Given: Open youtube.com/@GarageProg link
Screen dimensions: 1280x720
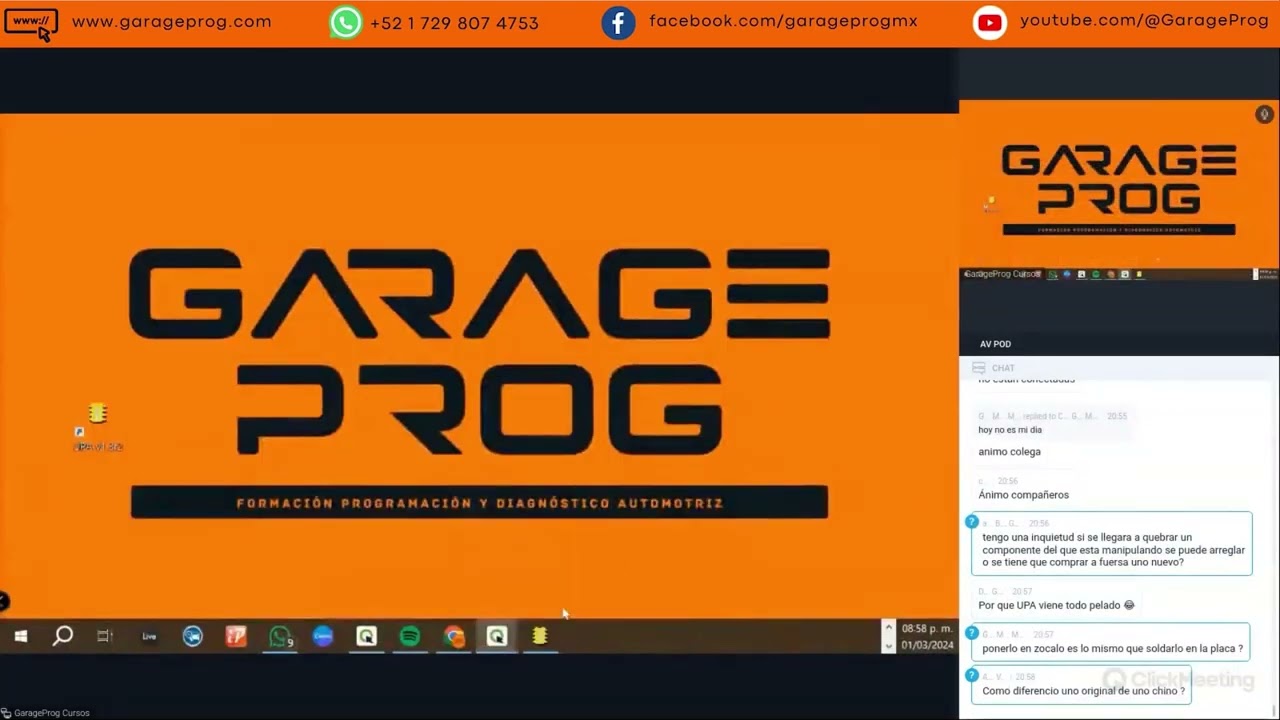Looking at the screenshot, I should tap(1144, 21).
